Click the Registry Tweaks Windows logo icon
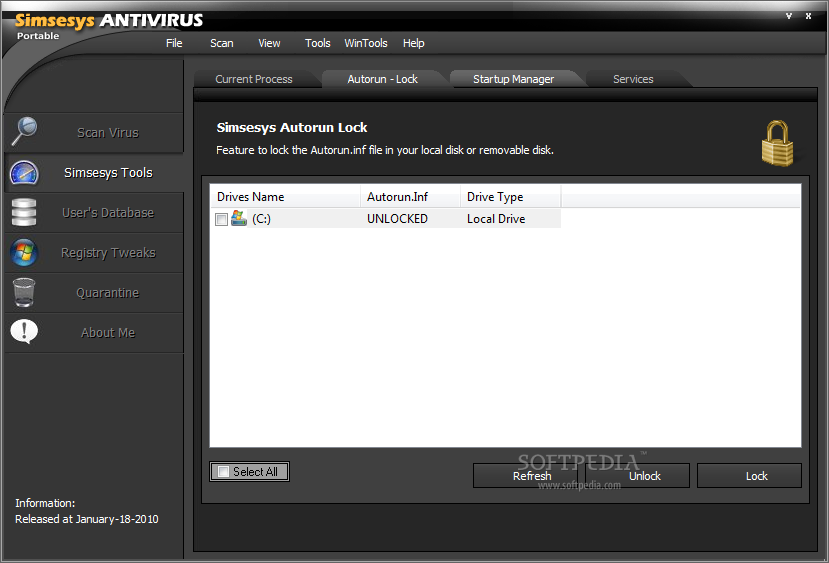The width and height of the screenshot is (829, 563). pyautogui.click(x=24, y=253)
